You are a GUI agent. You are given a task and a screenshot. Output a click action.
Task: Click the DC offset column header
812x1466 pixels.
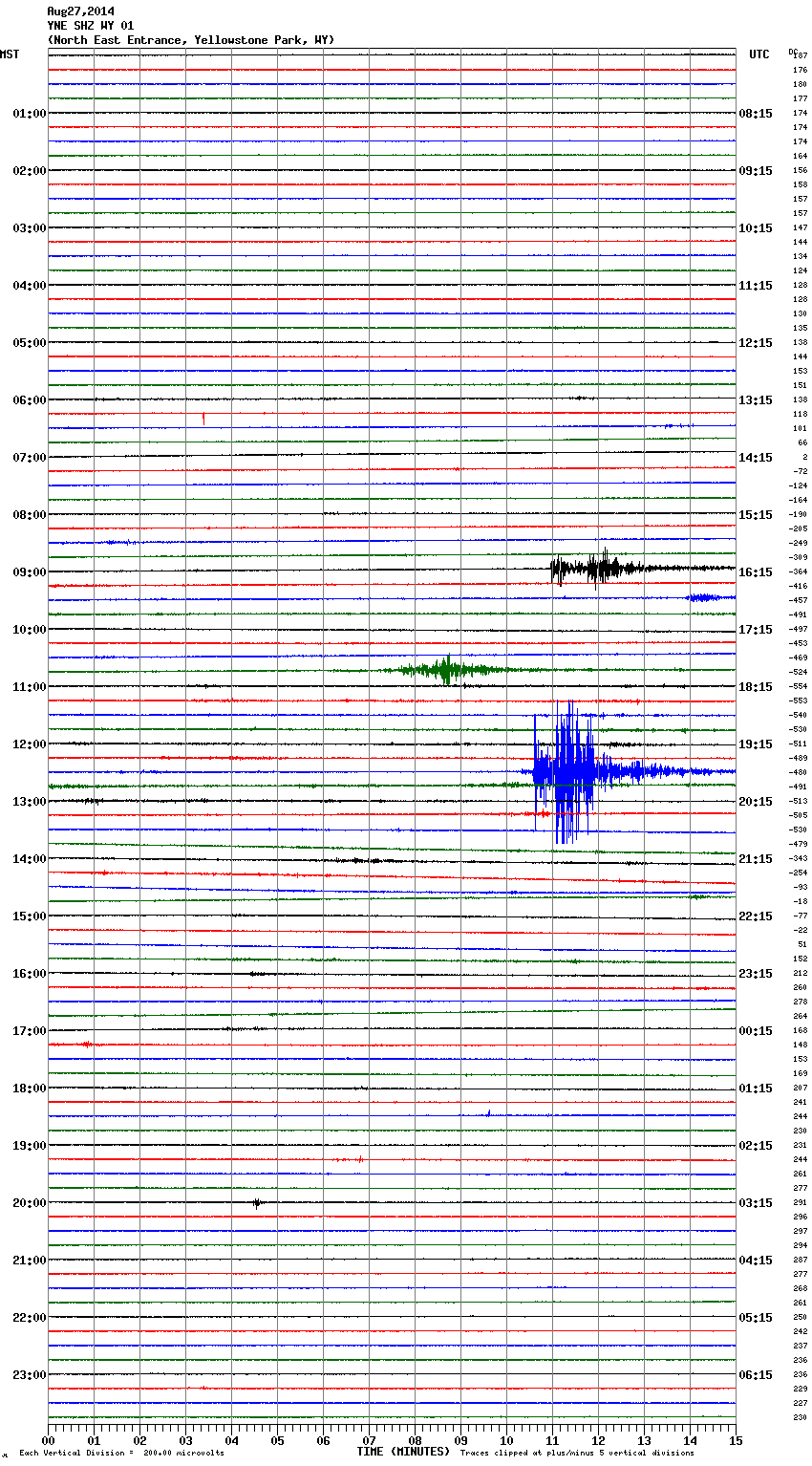pyautogui.click(x=793, y=51)
